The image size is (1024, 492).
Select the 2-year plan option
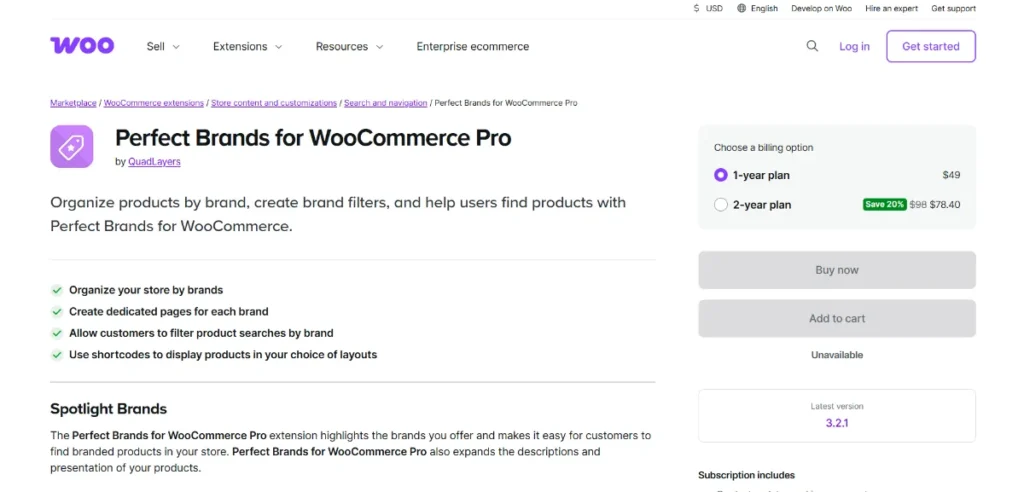721,205
